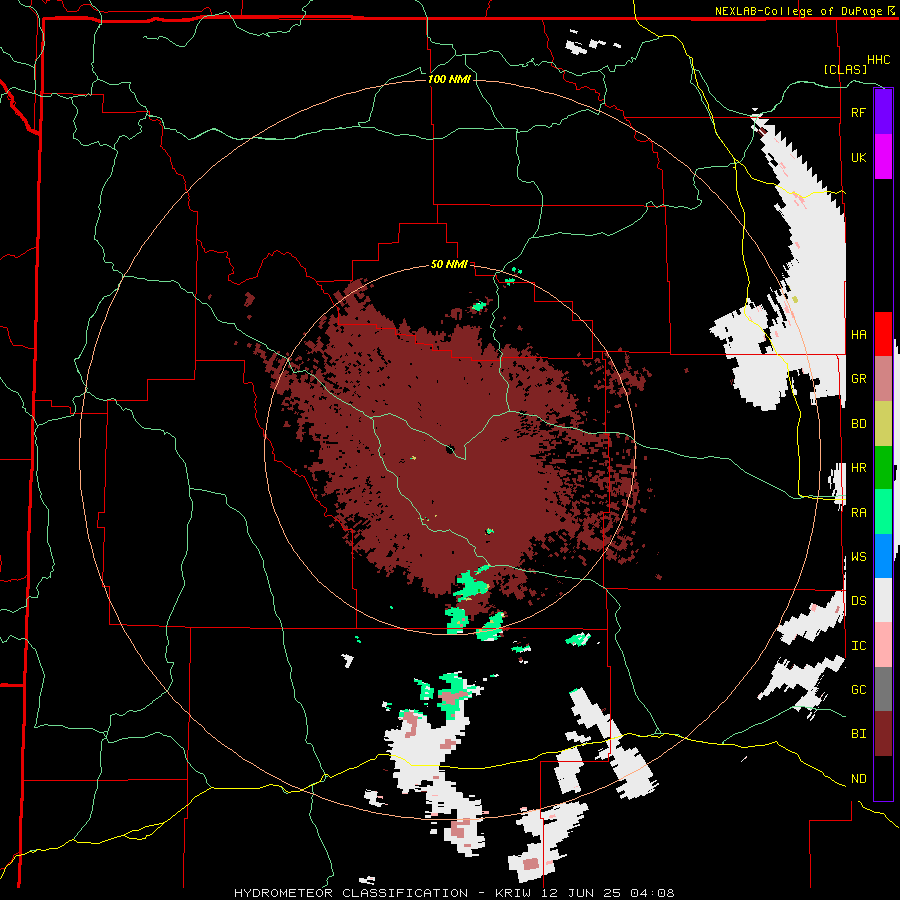Click the '50 NMI' range ring label
Viewport: 900px width, 900px height.
449,264
